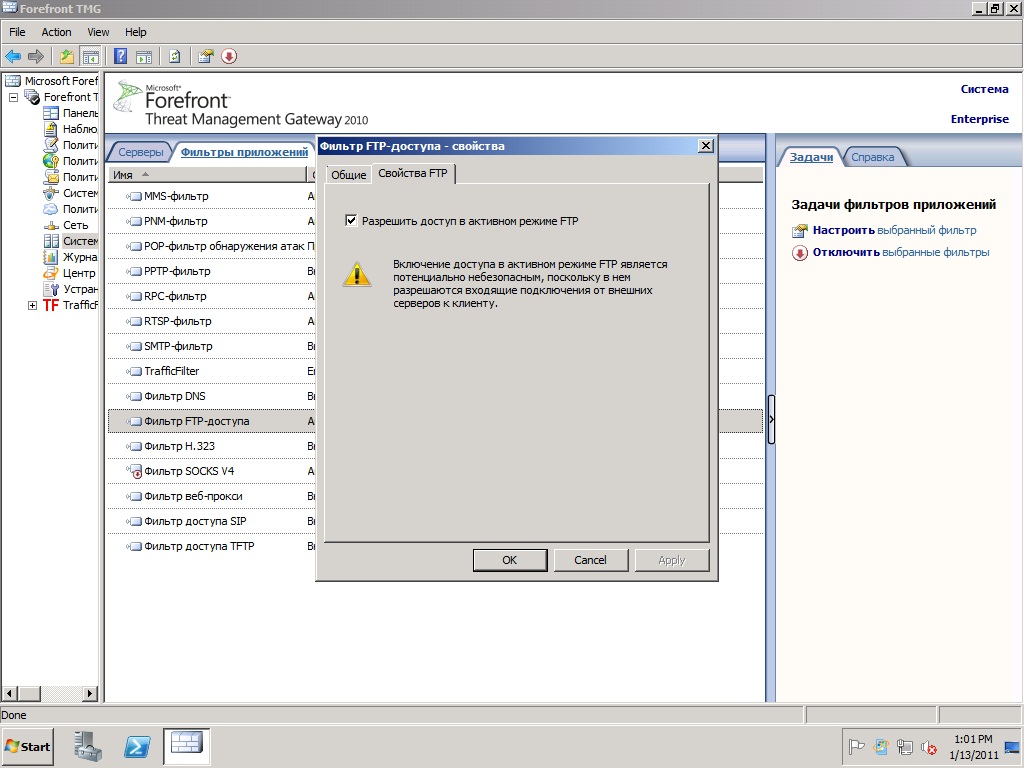Confirm the dialog with OK
Screen dimensions: 1024x768
pyautogui.click(x=510, y=560)
